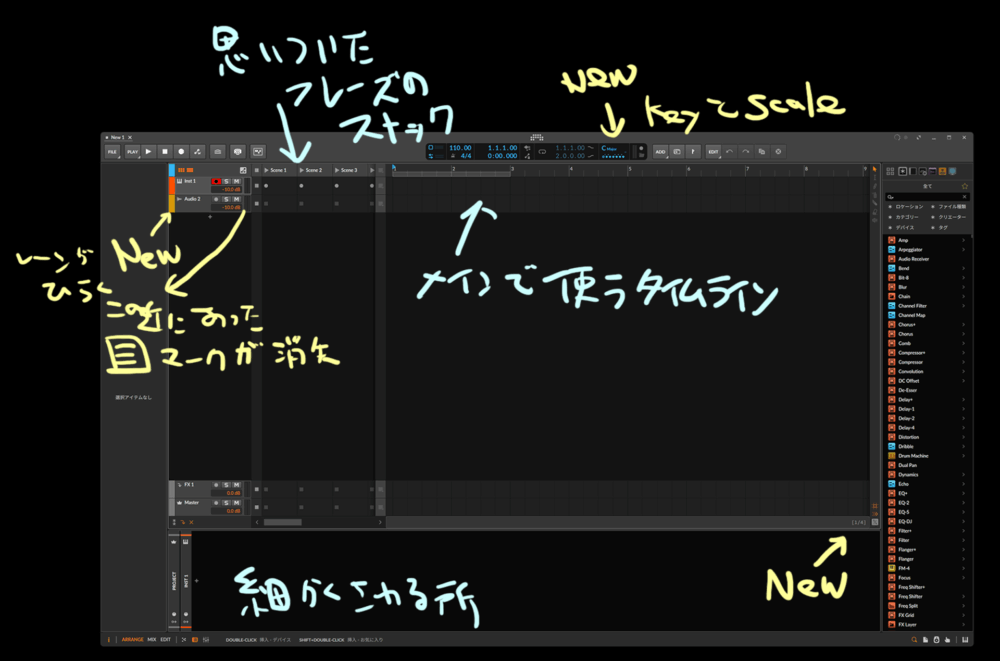The image size is (1000, 661).
Task: Mute the FX 1 track
Action: click(236, 485)
